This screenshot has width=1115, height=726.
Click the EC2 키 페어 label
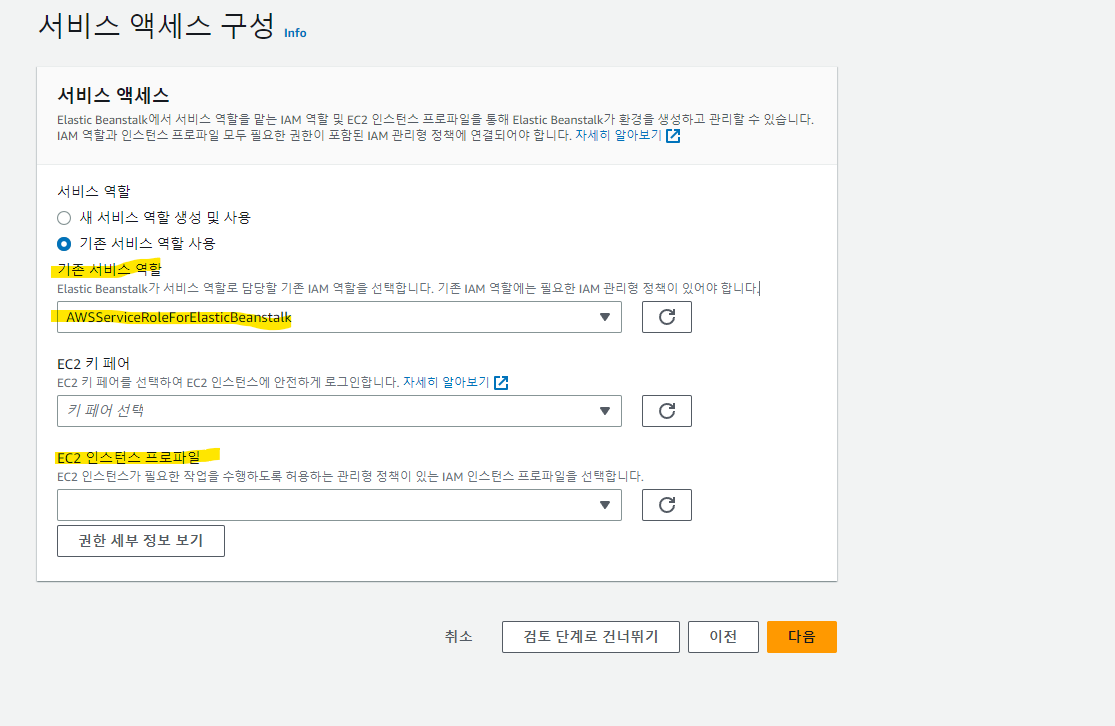click(93, 363)
